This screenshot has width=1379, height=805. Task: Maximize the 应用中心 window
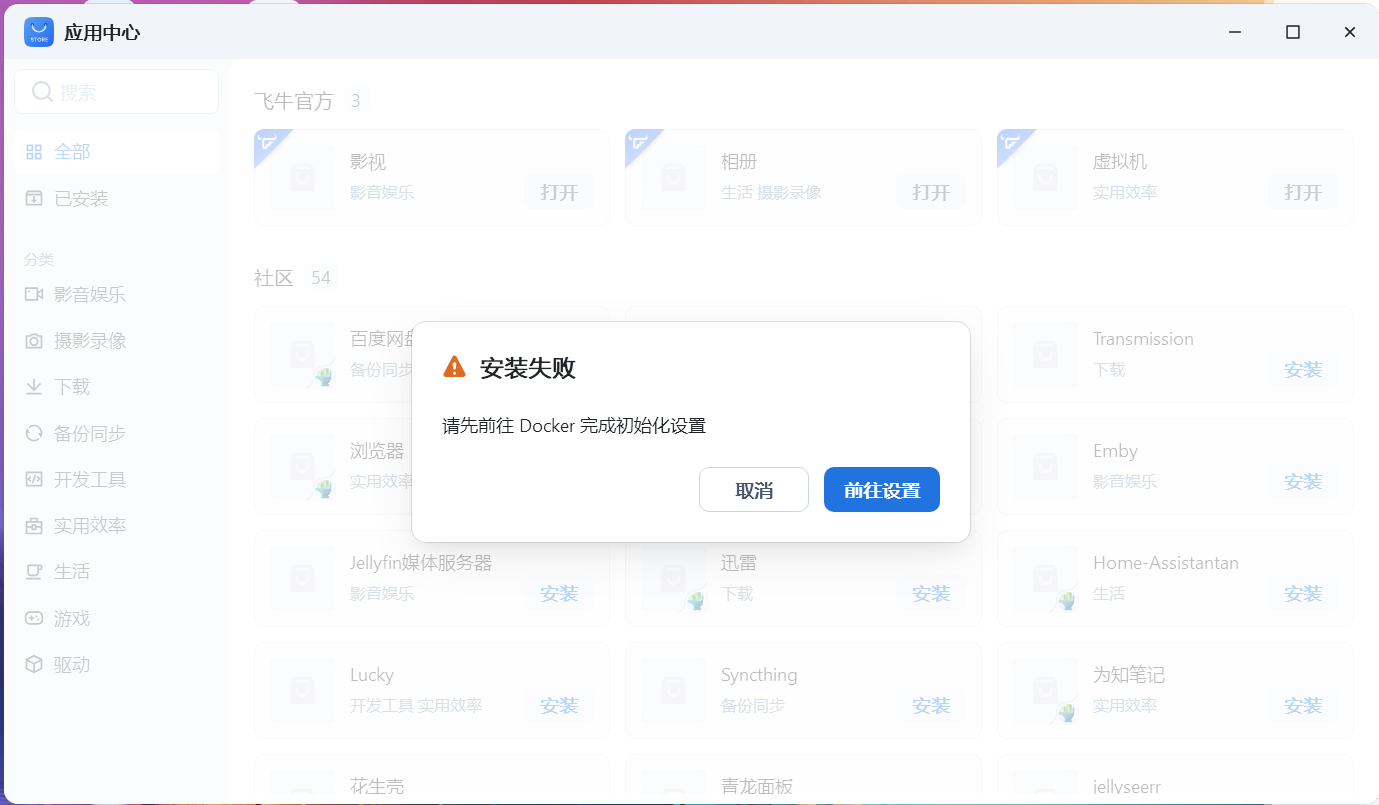click(1293, 32)
